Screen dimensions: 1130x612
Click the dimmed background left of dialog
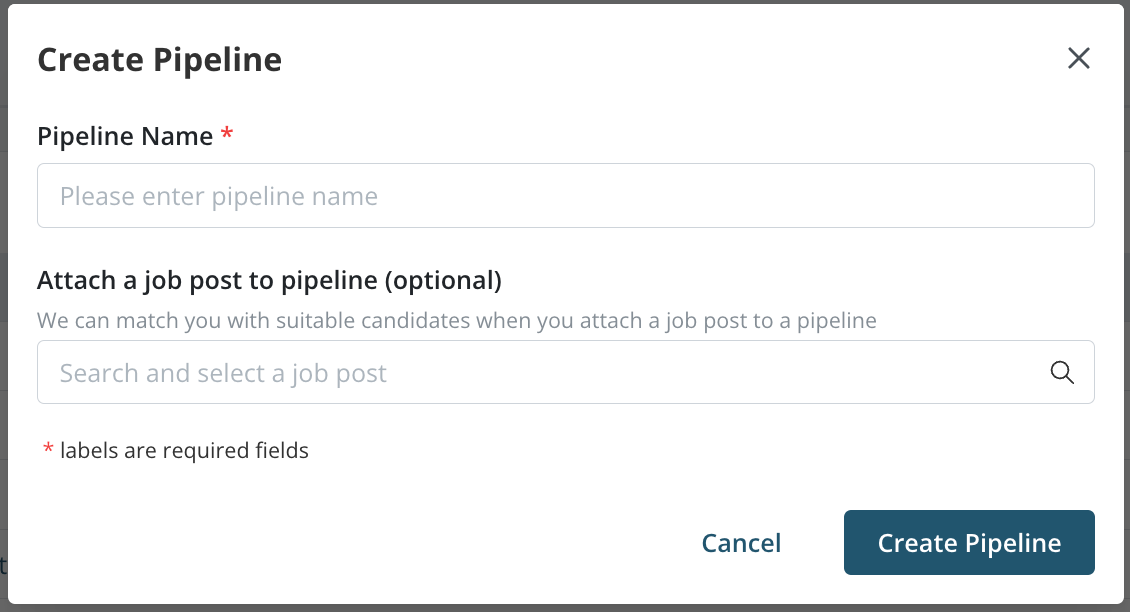point(3,300)
